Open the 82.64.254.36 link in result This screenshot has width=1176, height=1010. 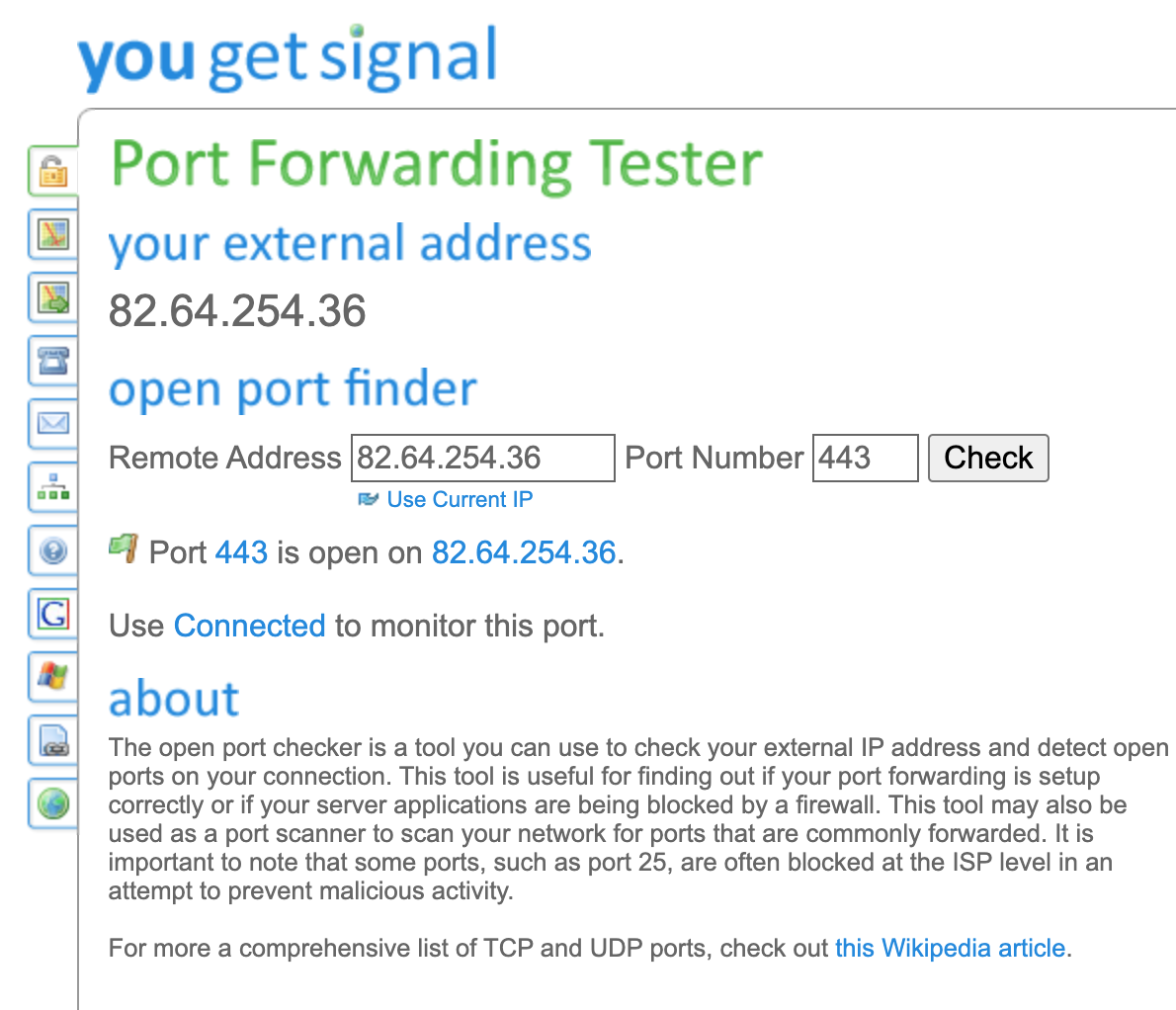point(524,552)
